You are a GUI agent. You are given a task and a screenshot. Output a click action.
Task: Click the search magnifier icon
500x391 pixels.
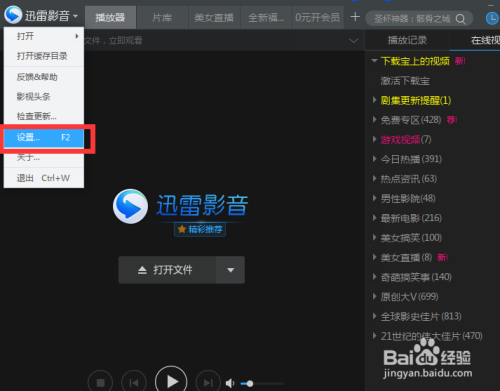(x=460, y=19)
